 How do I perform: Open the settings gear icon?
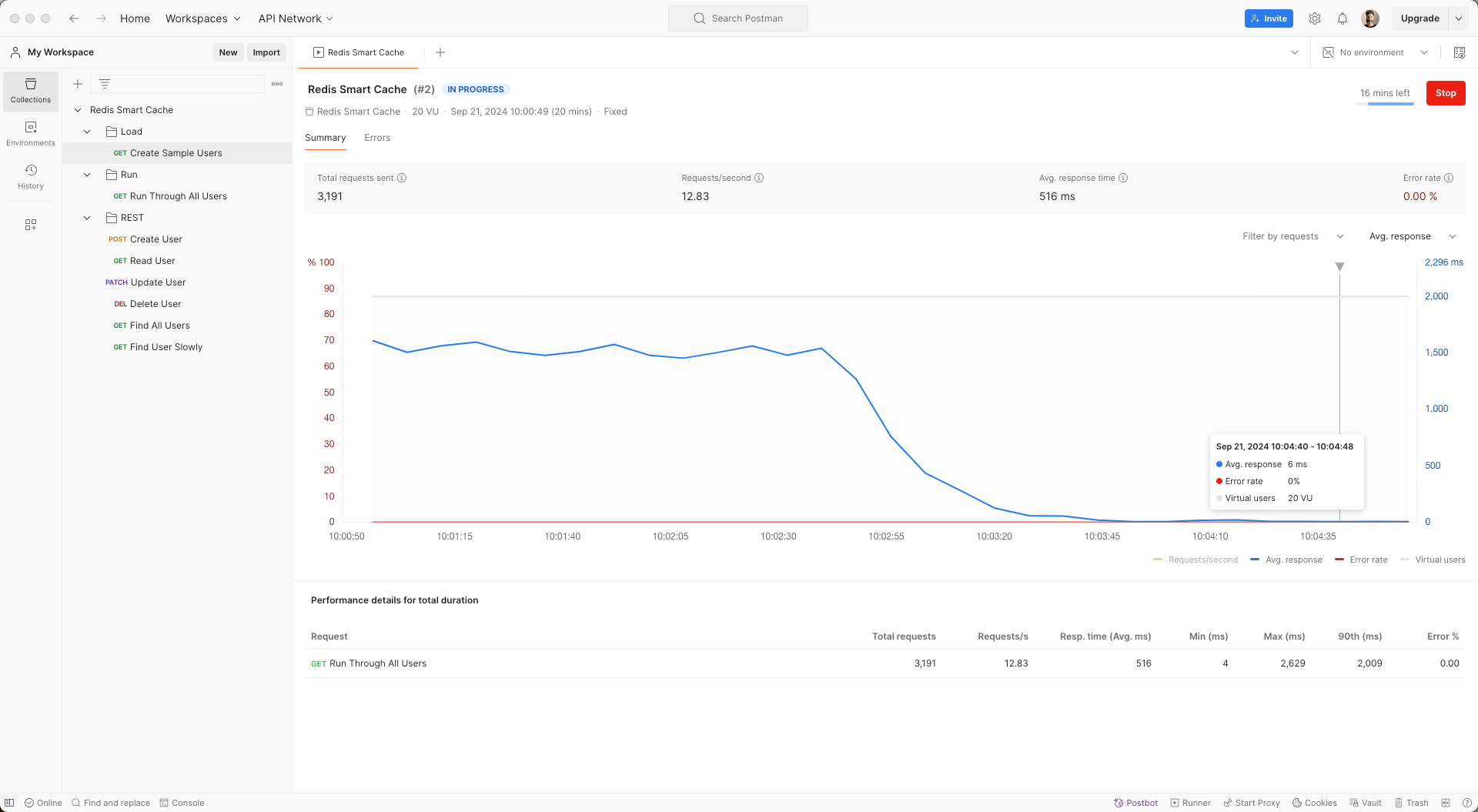point(1315,18)
